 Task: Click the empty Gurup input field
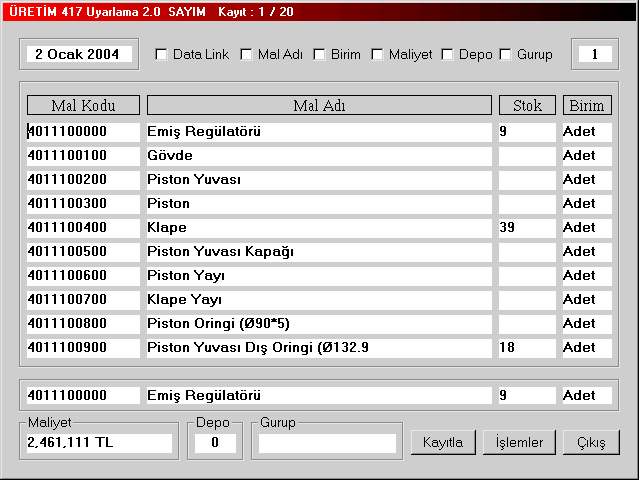point(324,442)
